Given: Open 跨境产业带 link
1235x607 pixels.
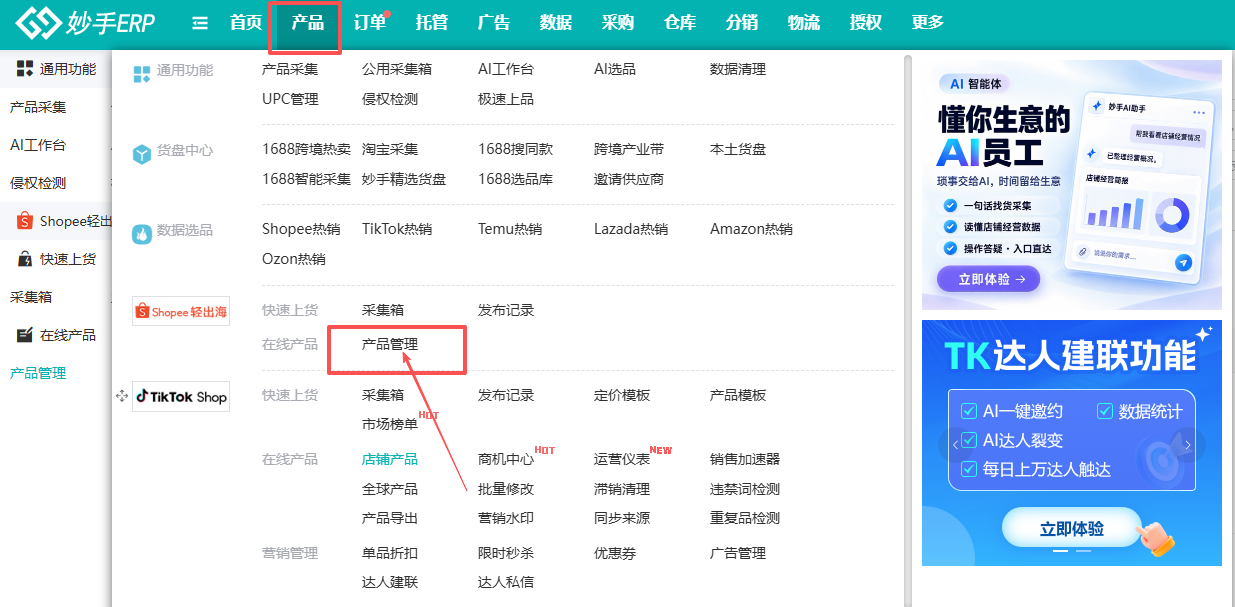Looking at the screenshot, I should pyautogui.click(x=629, y=149).
